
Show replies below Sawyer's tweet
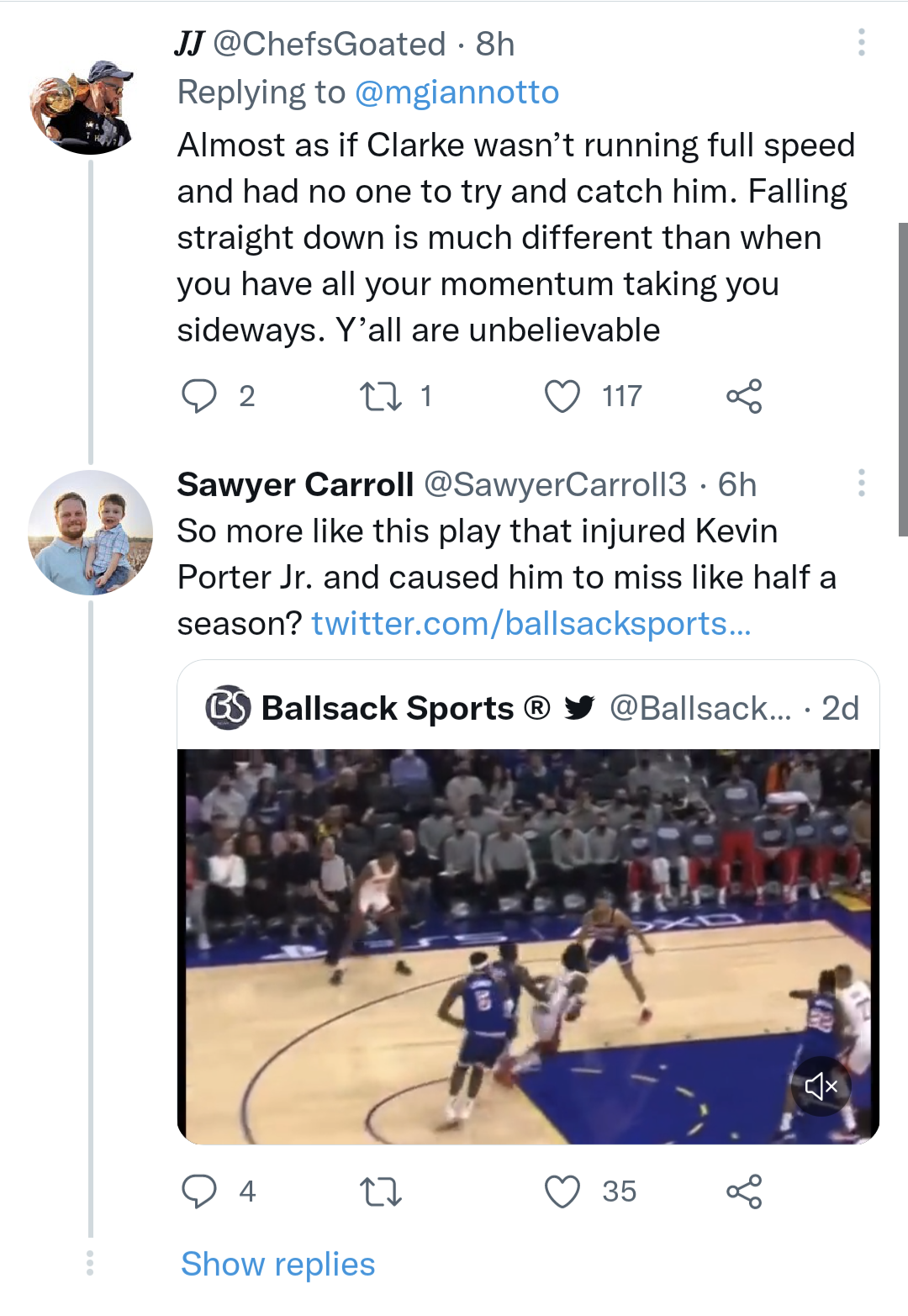tap(278, 1264)
